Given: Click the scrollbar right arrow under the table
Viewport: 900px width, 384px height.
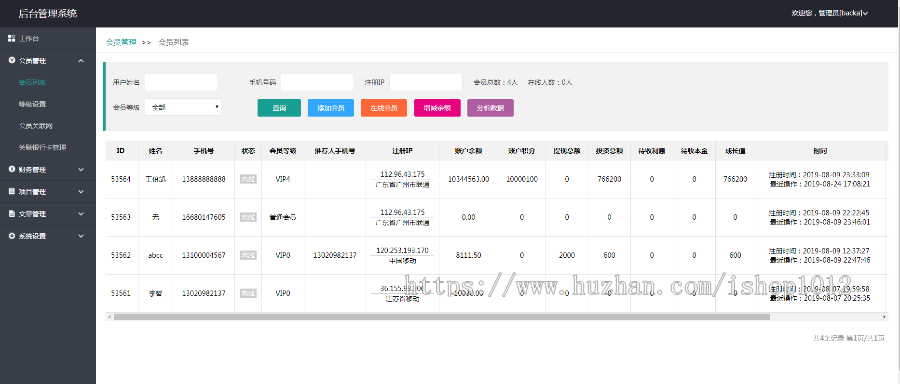Looking at the screenshot, I should point(885,317).
